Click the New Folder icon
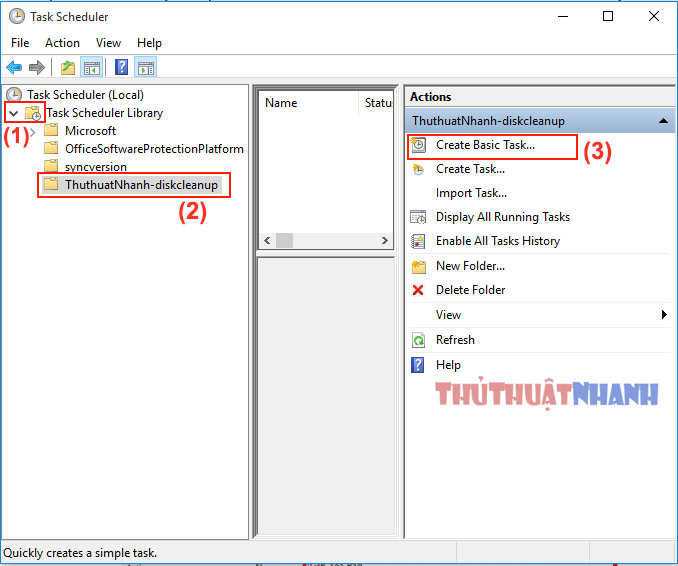Image resolution: width=678 pixels, height=566 pixels. click(419, 267)
